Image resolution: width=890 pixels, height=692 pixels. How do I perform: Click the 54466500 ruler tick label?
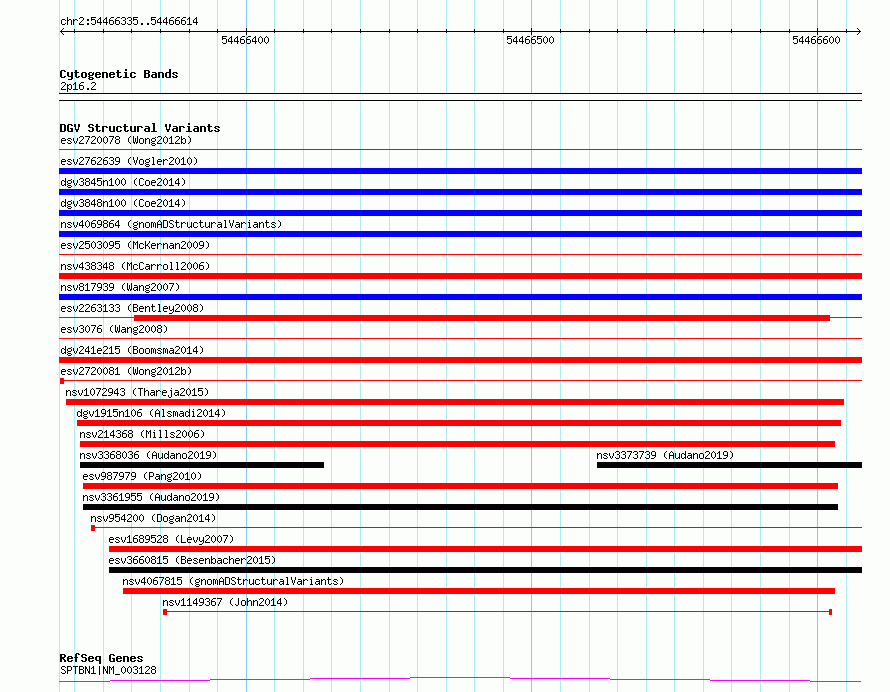[530, 40]
